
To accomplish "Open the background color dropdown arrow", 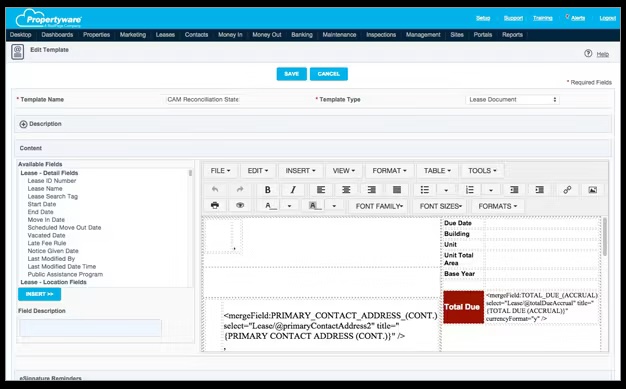I will click(x=334, y=206).
